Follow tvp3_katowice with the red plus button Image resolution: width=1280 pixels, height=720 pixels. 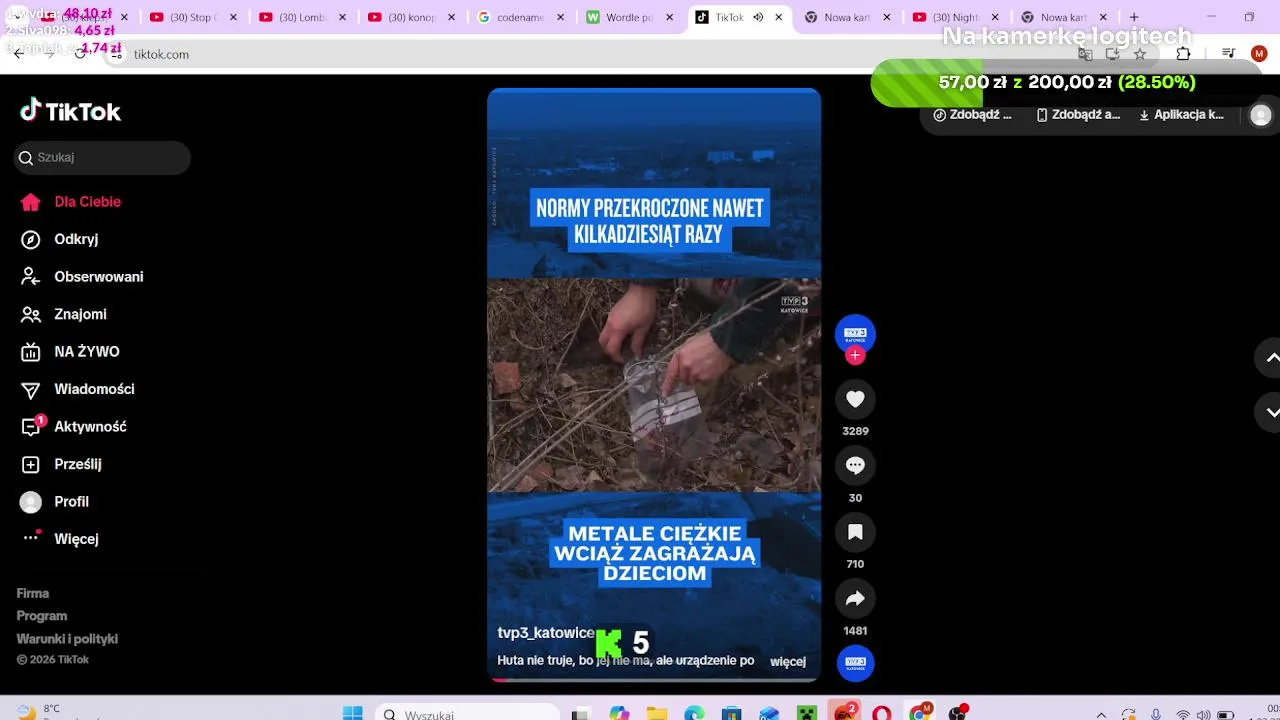pos(855,355)
